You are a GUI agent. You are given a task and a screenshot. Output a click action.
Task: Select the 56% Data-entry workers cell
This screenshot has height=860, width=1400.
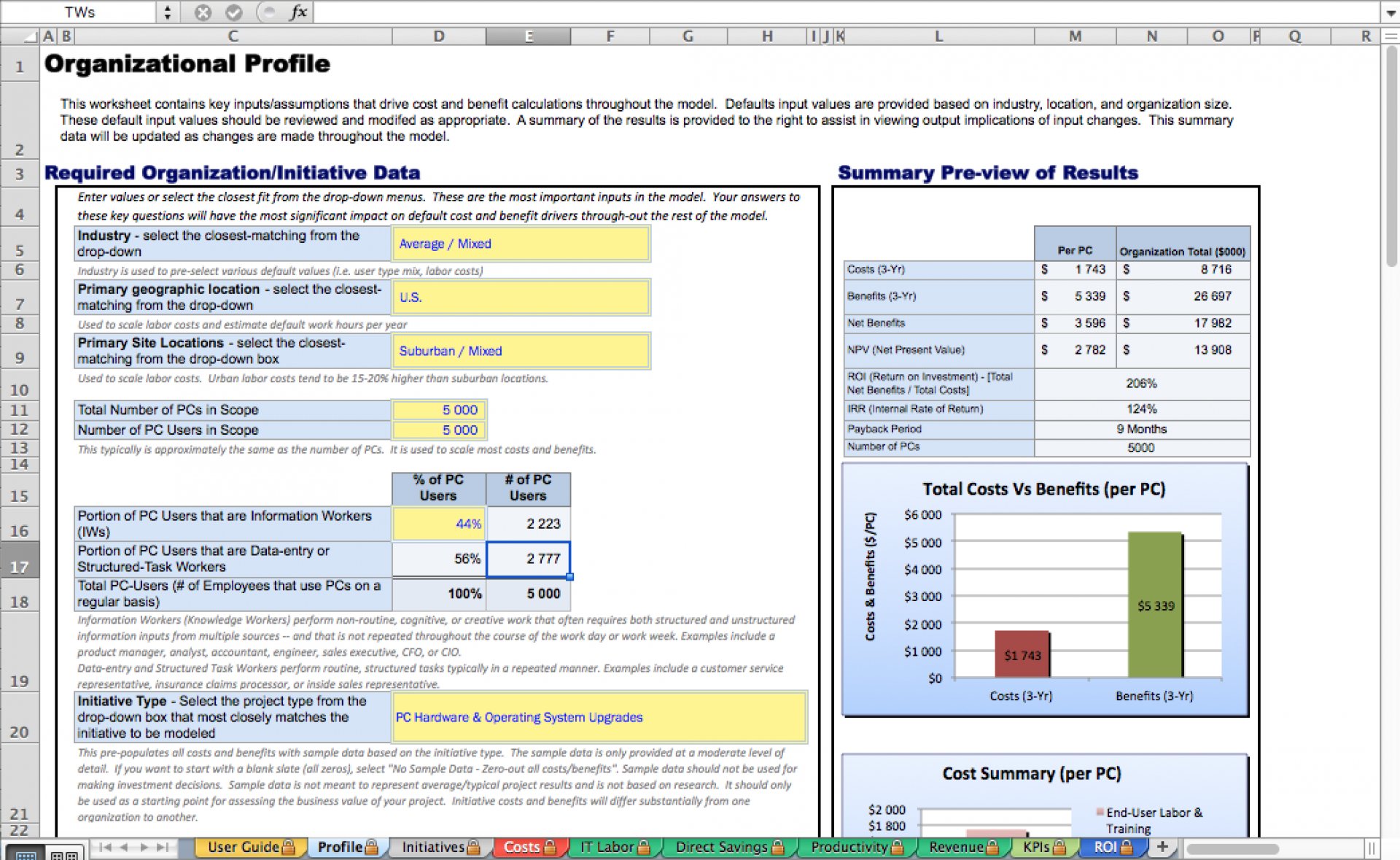click(x=439, y=559)
